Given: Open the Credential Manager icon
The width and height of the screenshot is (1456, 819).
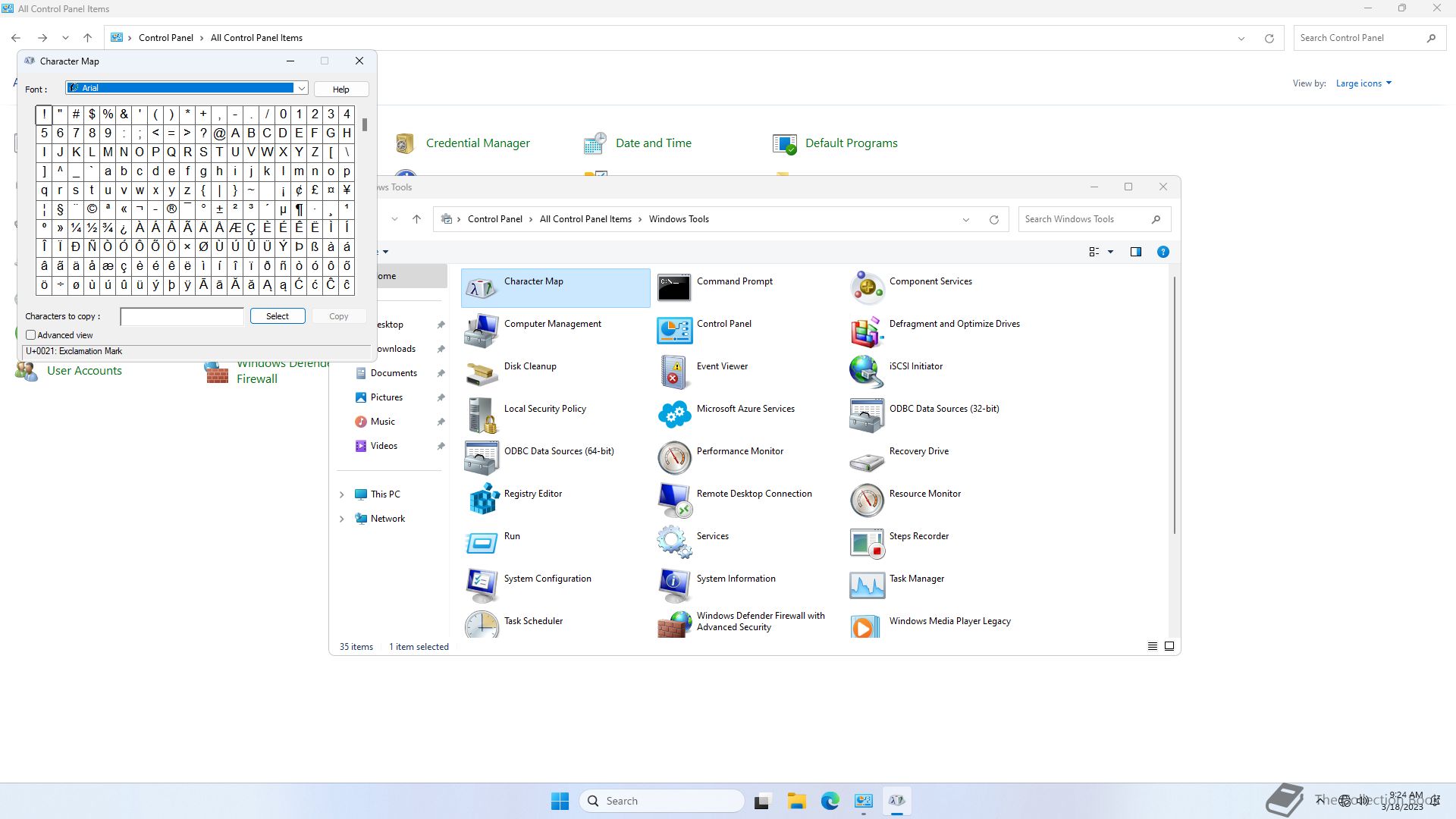Looking at the screenshot, I should 405,143.
